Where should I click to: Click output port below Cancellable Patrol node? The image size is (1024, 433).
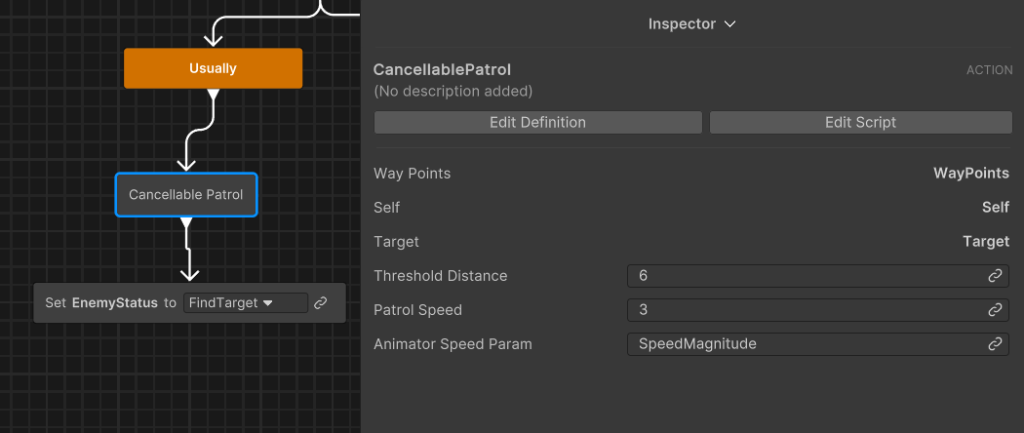(x=186, y=223)
